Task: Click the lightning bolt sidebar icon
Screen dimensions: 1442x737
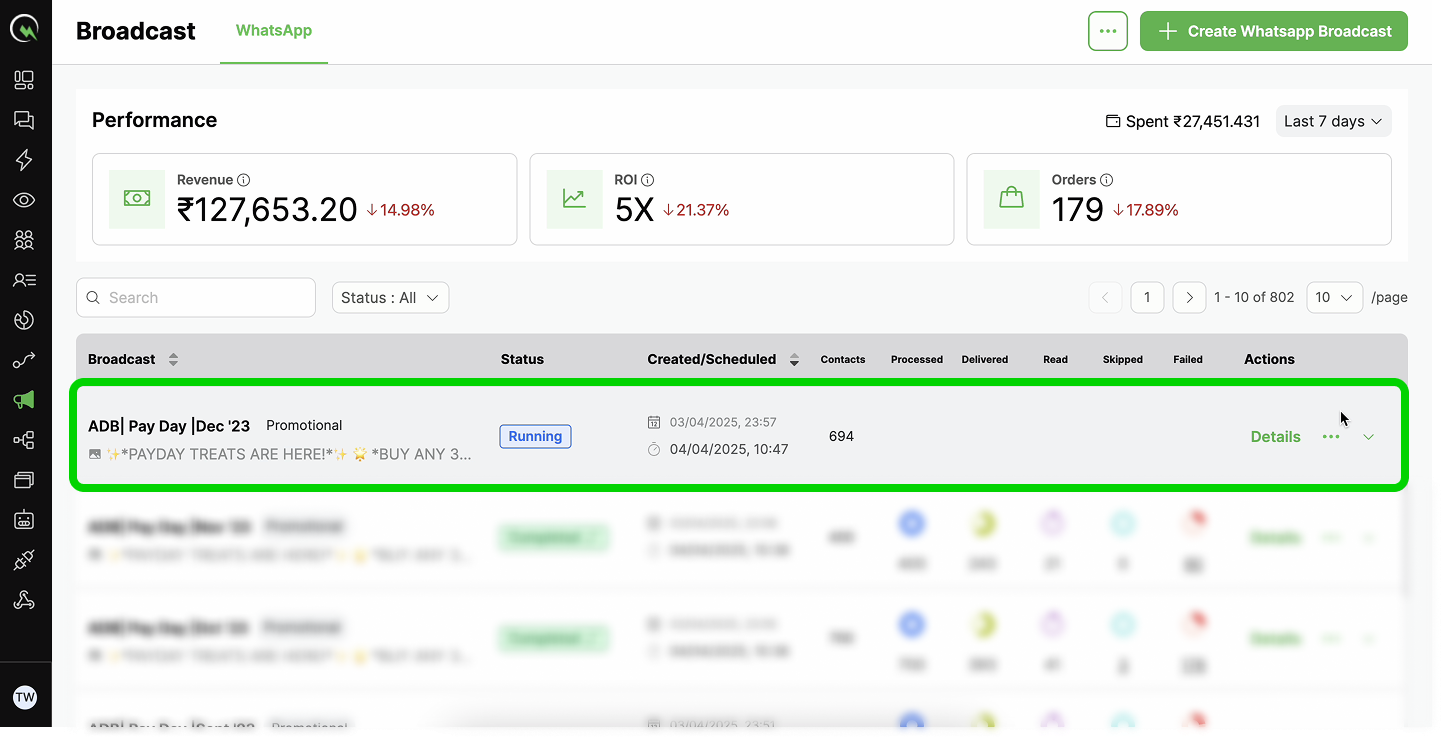Action: (24, 160)
